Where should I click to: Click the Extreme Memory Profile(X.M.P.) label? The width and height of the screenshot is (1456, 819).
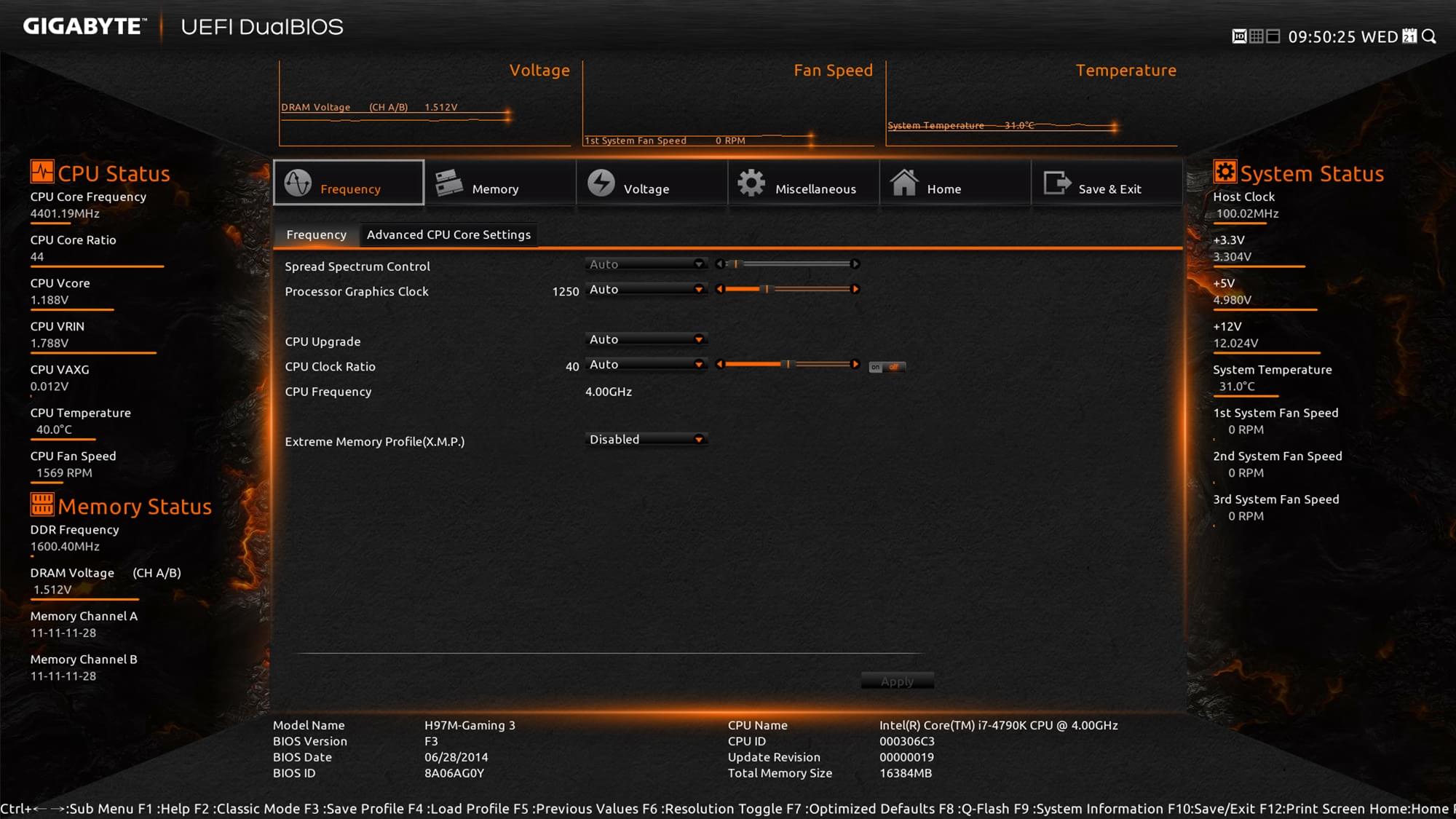pyautogui.click(x=374, y=441)
